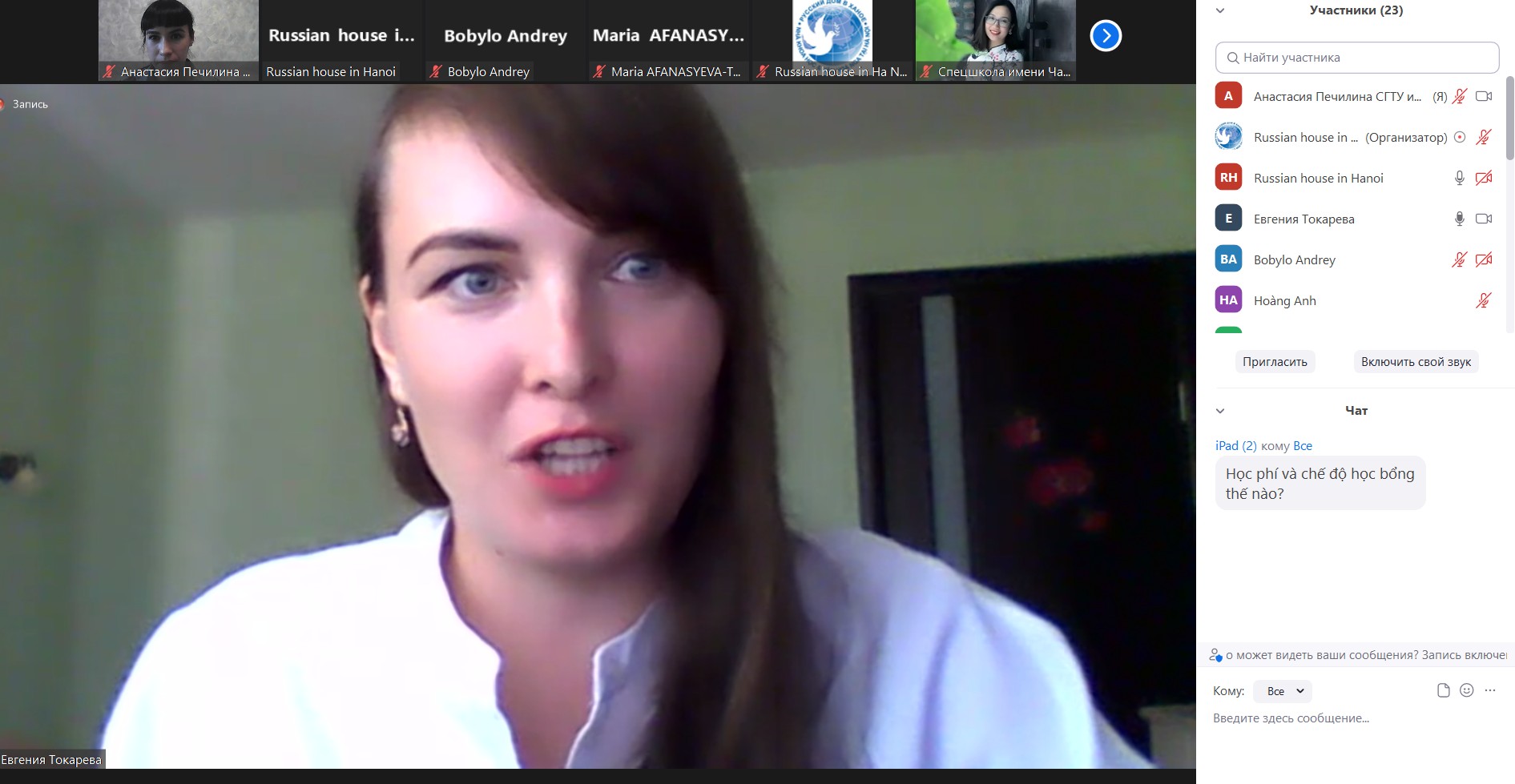Open the emoji picker in chat
1515x784 pixels.
tap(1466, 690)
